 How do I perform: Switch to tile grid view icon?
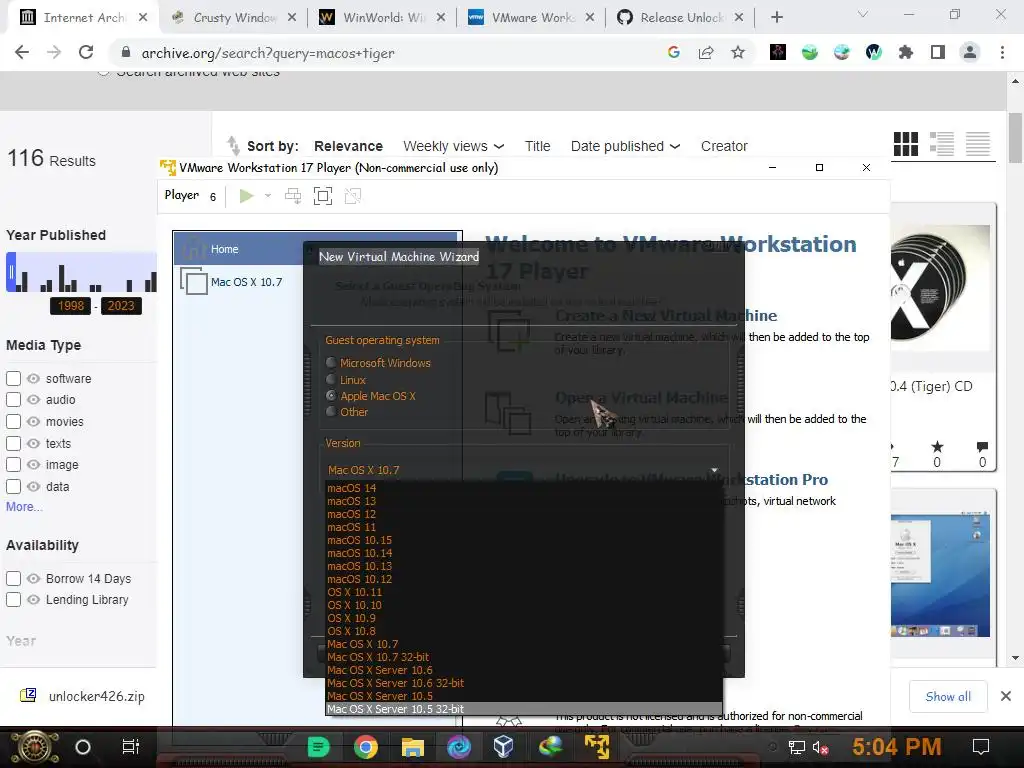(x=906, y=144)
